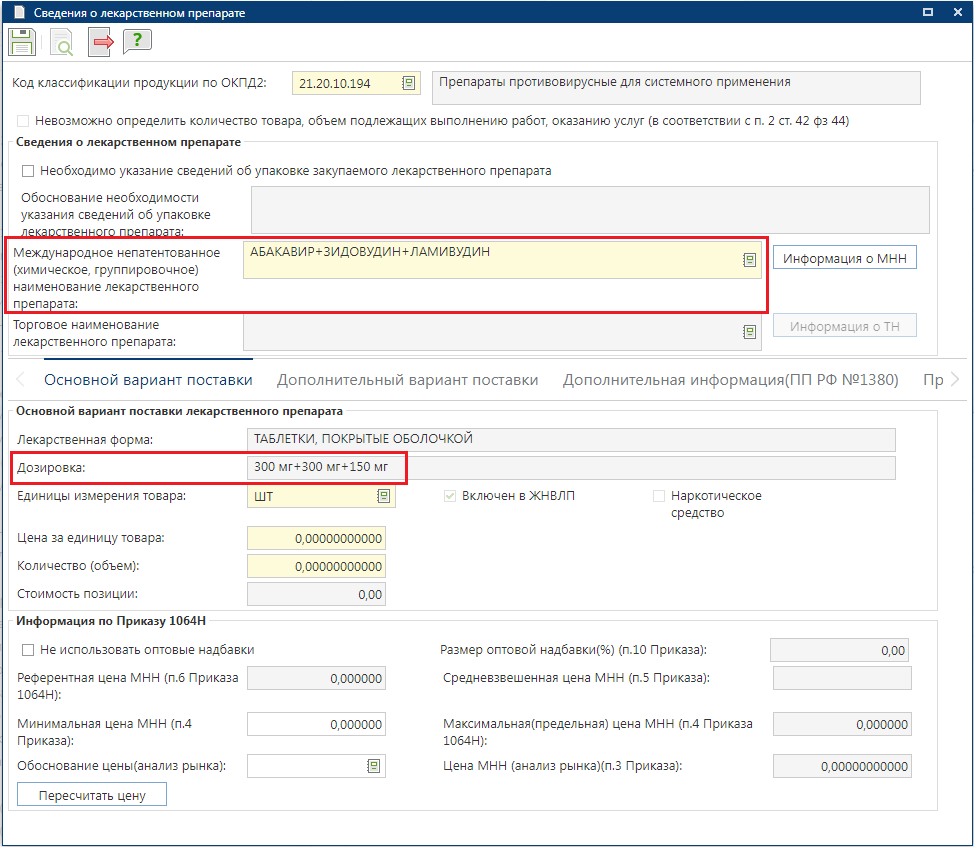Click the Save floppy disk icon

click(x=22, y=42)
